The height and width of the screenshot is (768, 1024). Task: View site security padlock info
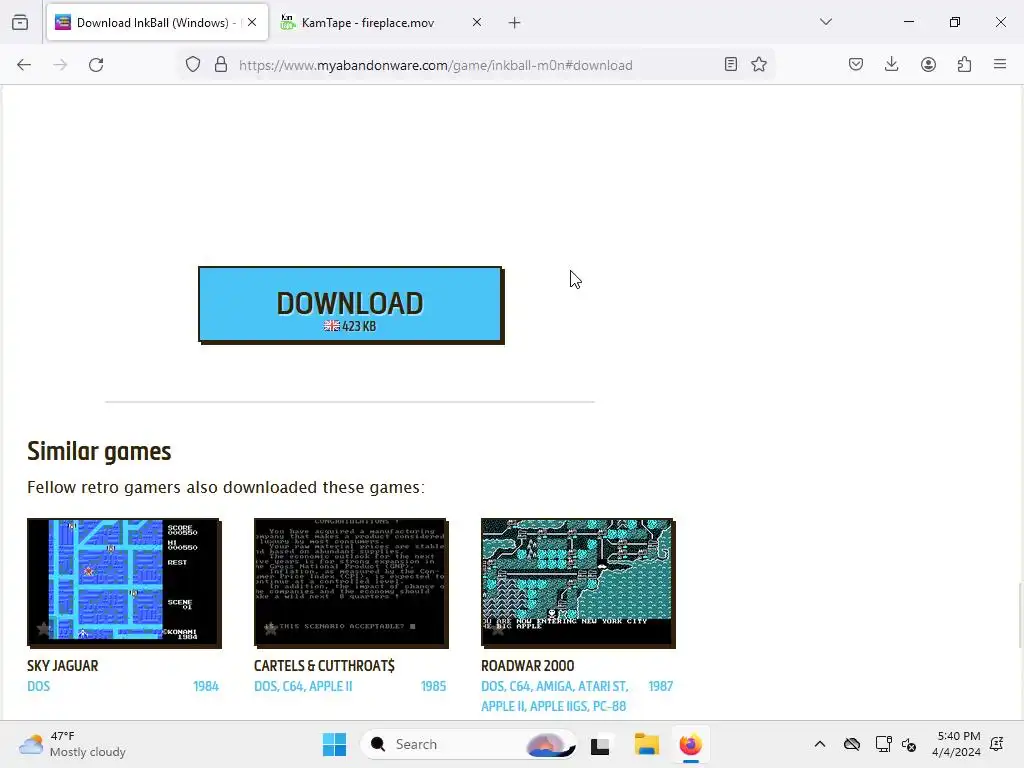[221, 65]
